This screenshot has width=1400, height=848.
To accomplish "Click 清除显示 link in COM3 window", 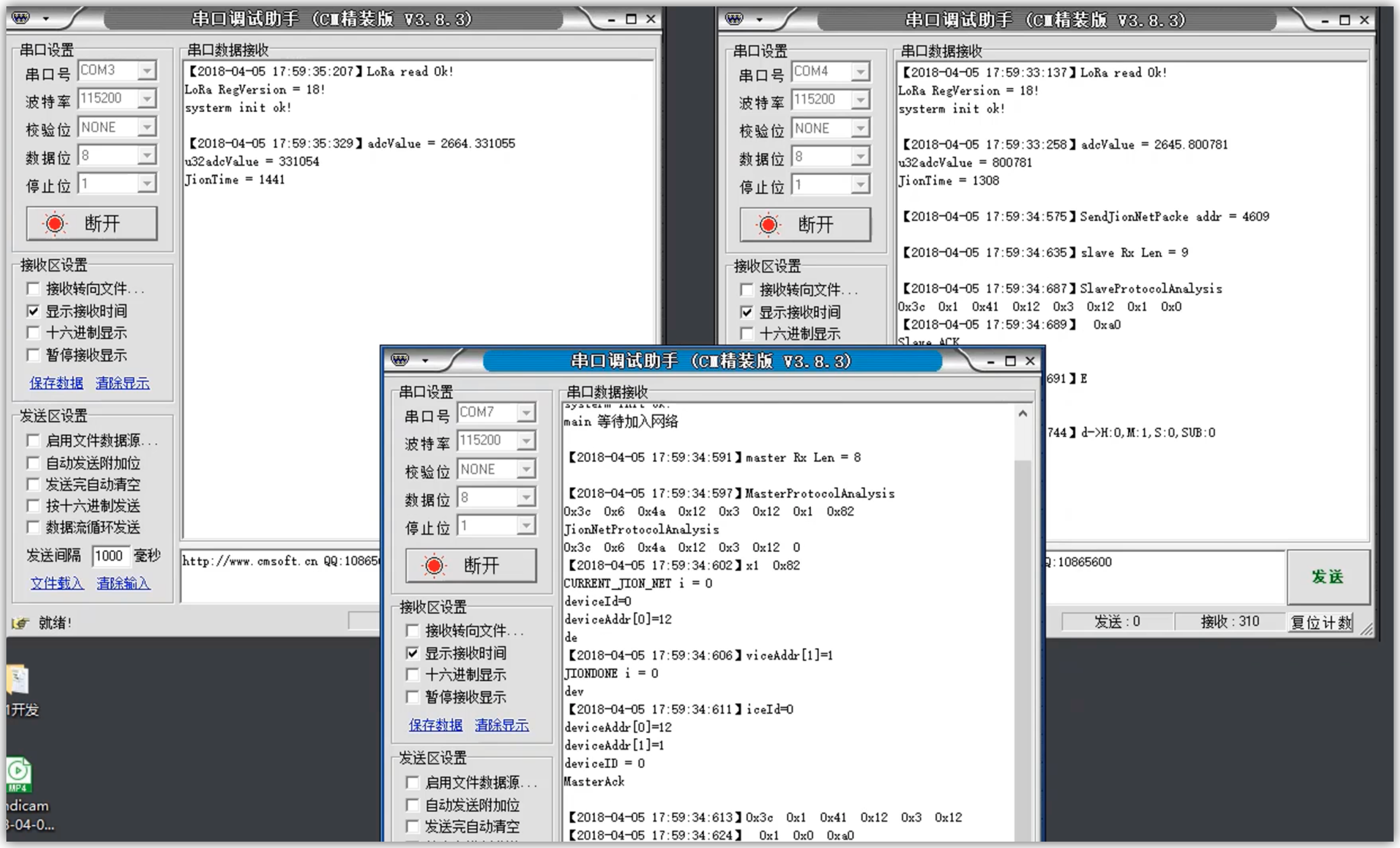I will tap(122, 383).
